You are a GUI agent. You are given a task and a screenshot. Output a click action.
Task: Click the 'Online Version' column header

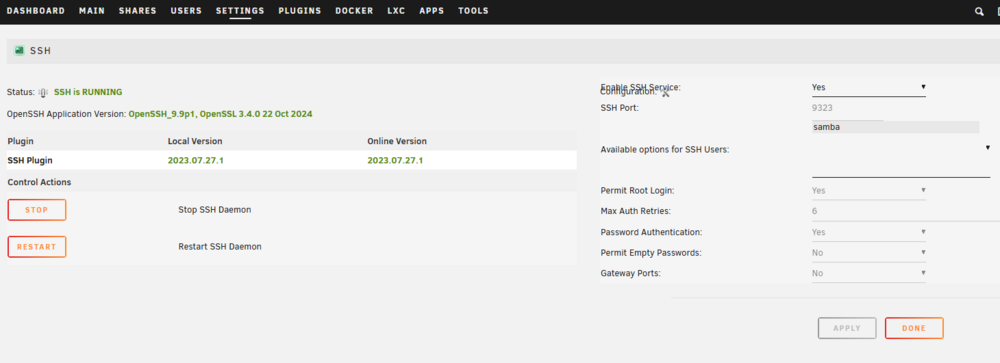397,141
